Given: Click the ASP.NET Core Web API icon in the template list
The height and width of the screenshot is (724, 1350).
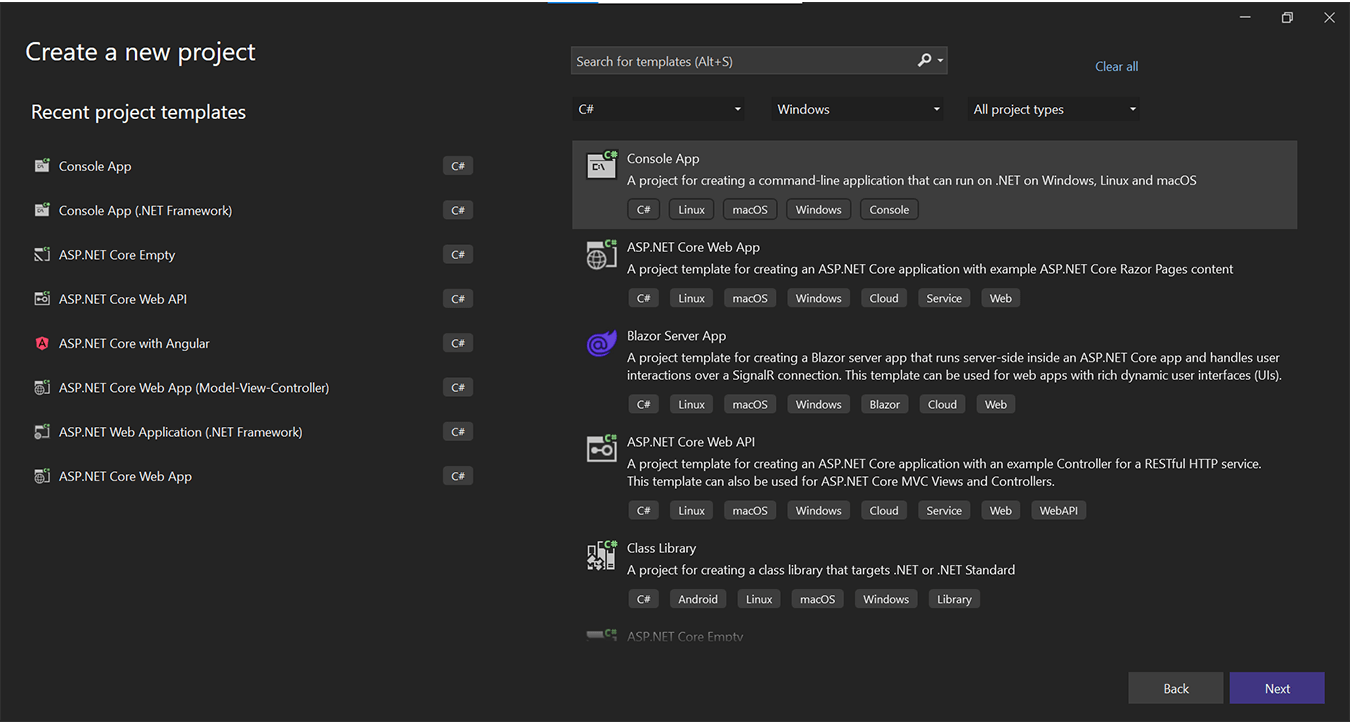Looking at the screenshot, I should pos(602,448).
